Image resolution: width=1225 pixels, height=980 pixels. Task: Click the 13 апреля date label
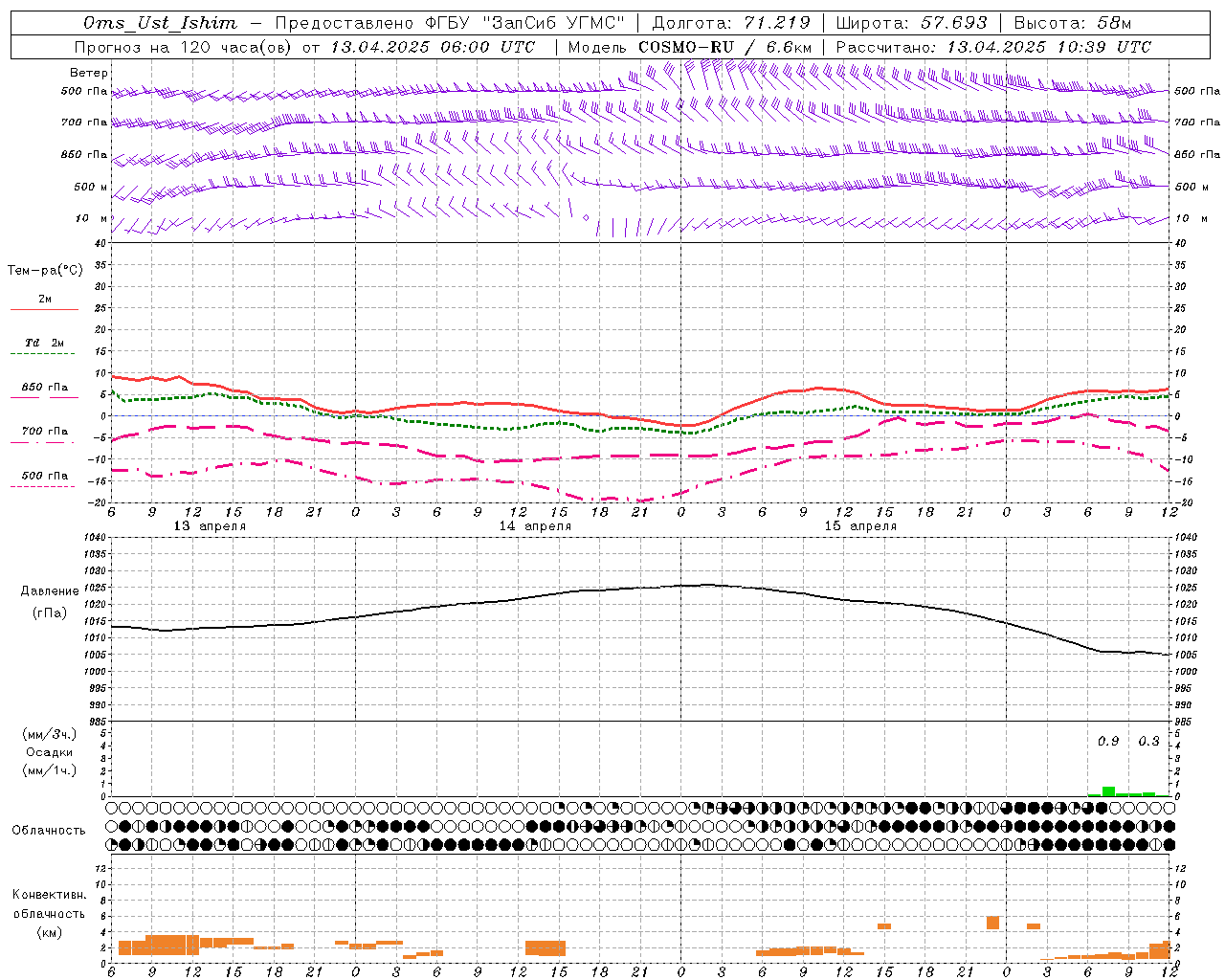(x=210, y=526)
